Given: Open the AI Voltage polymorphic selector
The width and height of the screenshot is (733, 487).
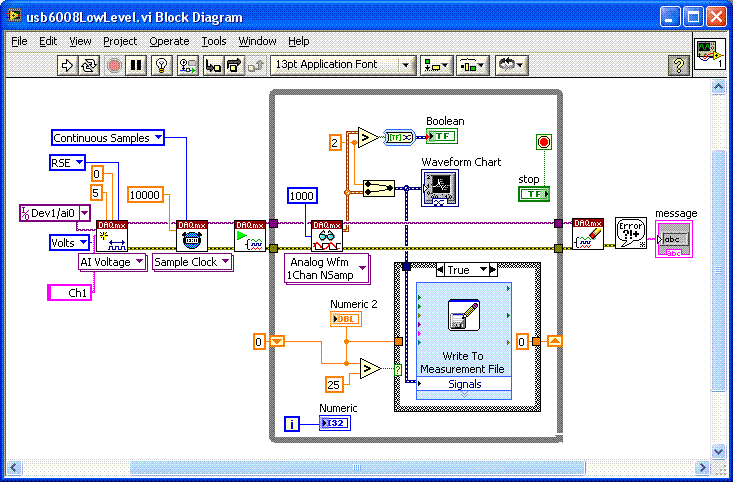Looking at the screenshot, I should coord(112,262).
